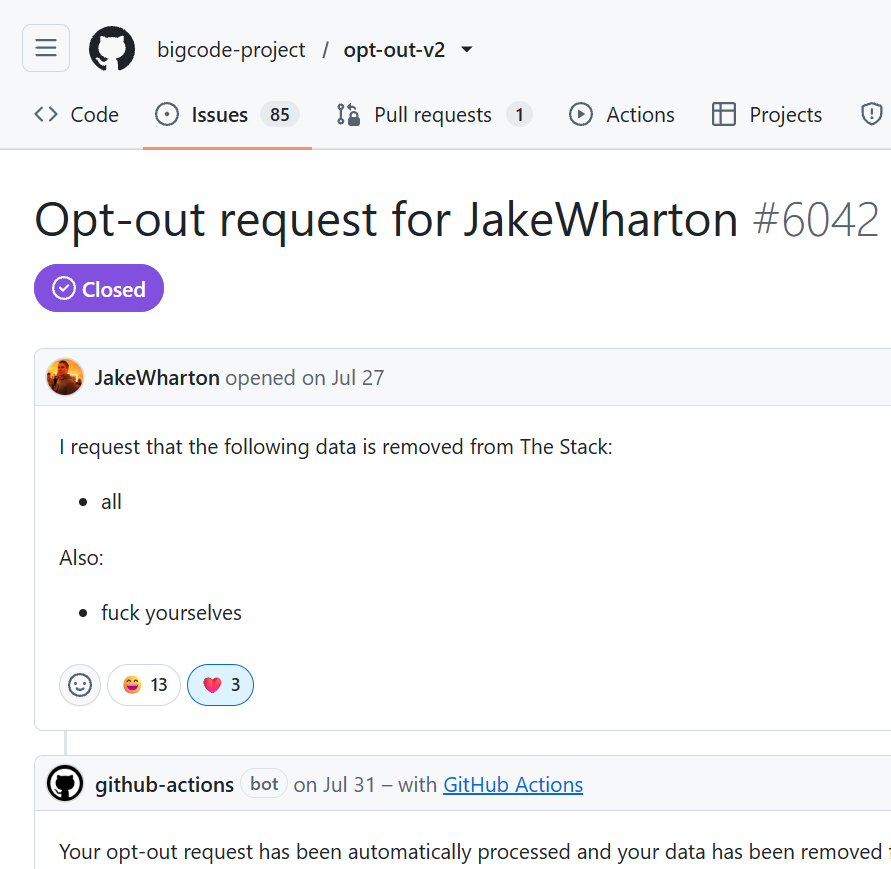Click the text 'I request that the following data'
The height and width of the screenshot is (869, 891).
click(208, 447)
